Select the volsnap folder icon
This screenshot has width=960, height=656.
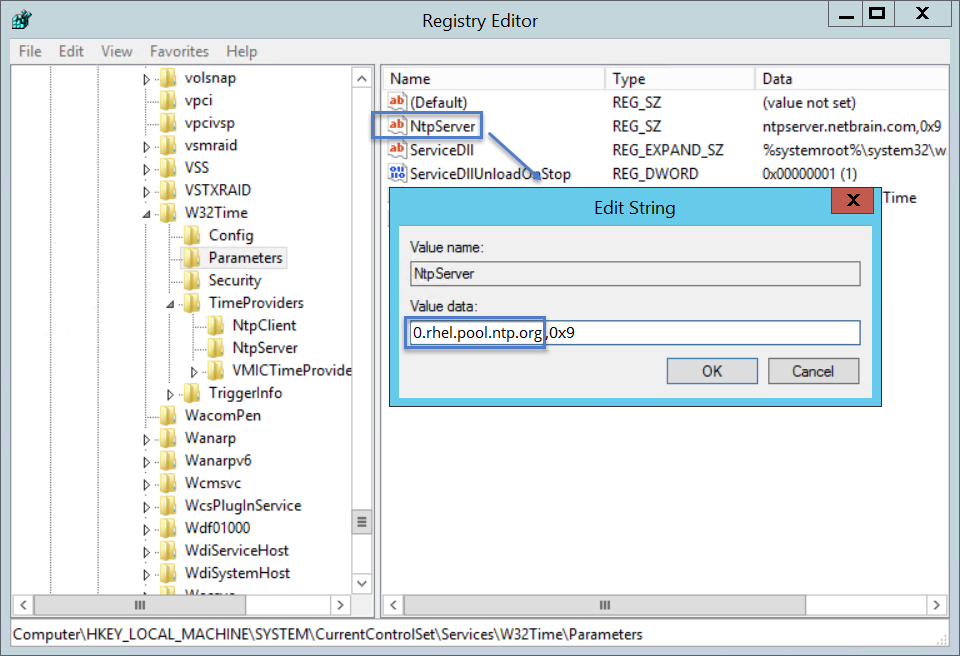point(168,78)
